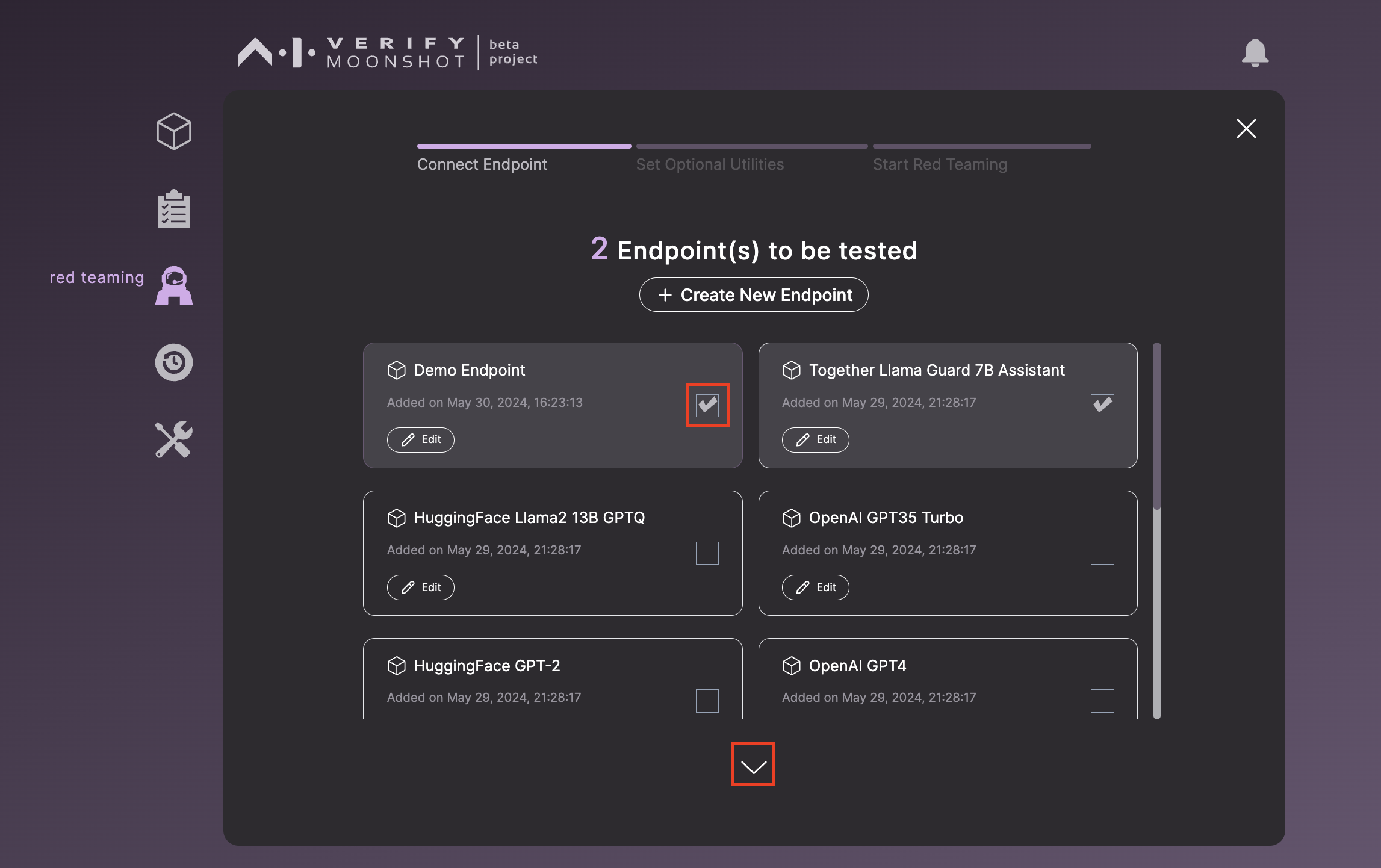
Task: Click cube icon beside OpenAI GPT35 Turbo
Action: pos(792,518)
